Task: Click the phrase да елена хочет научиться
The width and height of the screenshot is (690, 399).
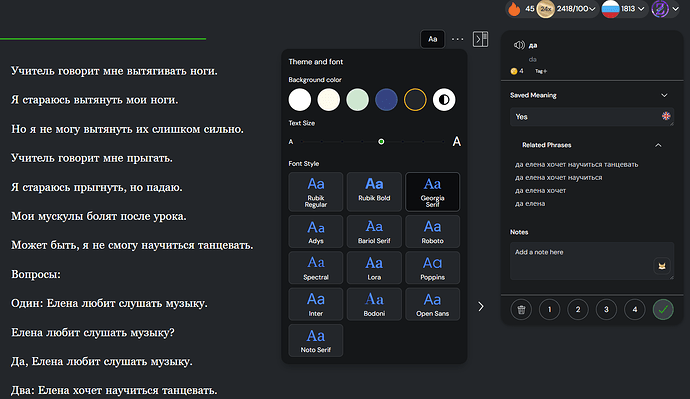Action: [x=558, y=177]
